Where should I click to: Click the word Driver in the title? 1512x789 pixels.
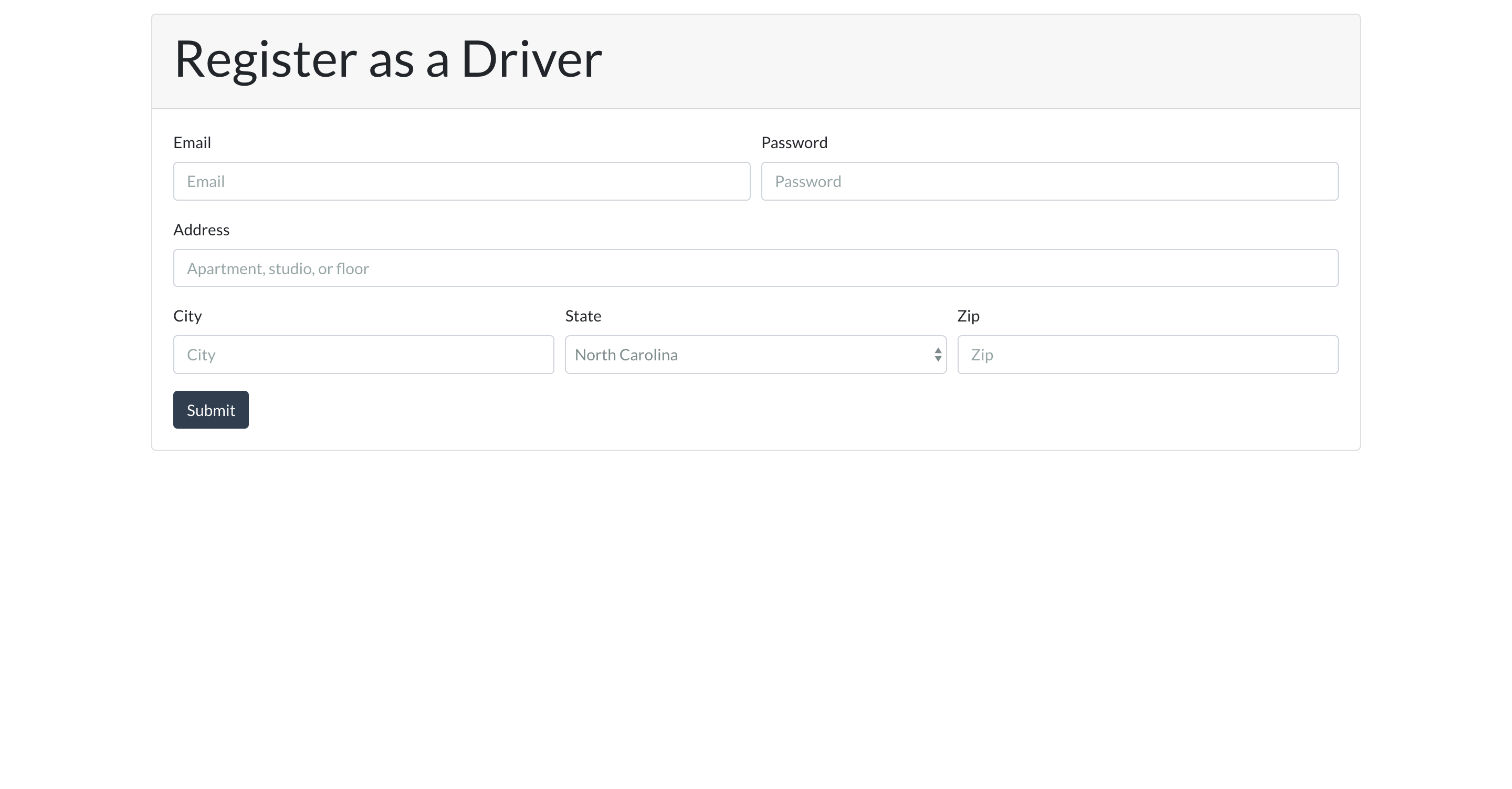pos(531,59)
